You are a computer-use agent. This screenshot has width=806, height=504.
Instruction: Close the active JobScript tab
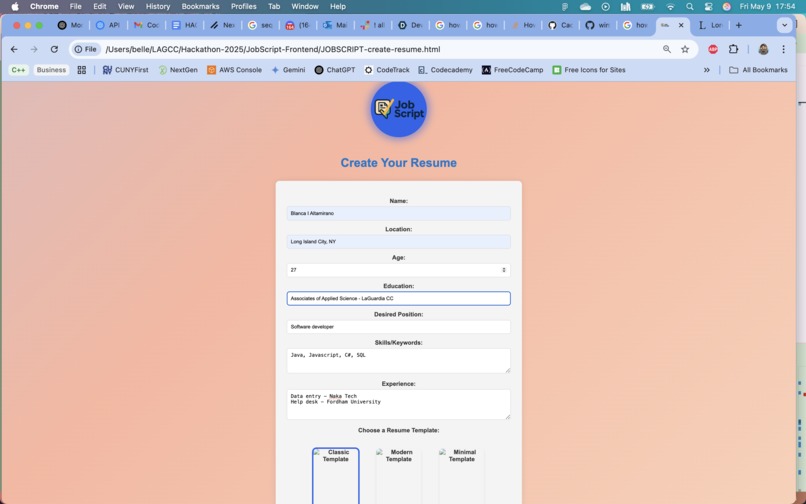click(x=681, y=25)
